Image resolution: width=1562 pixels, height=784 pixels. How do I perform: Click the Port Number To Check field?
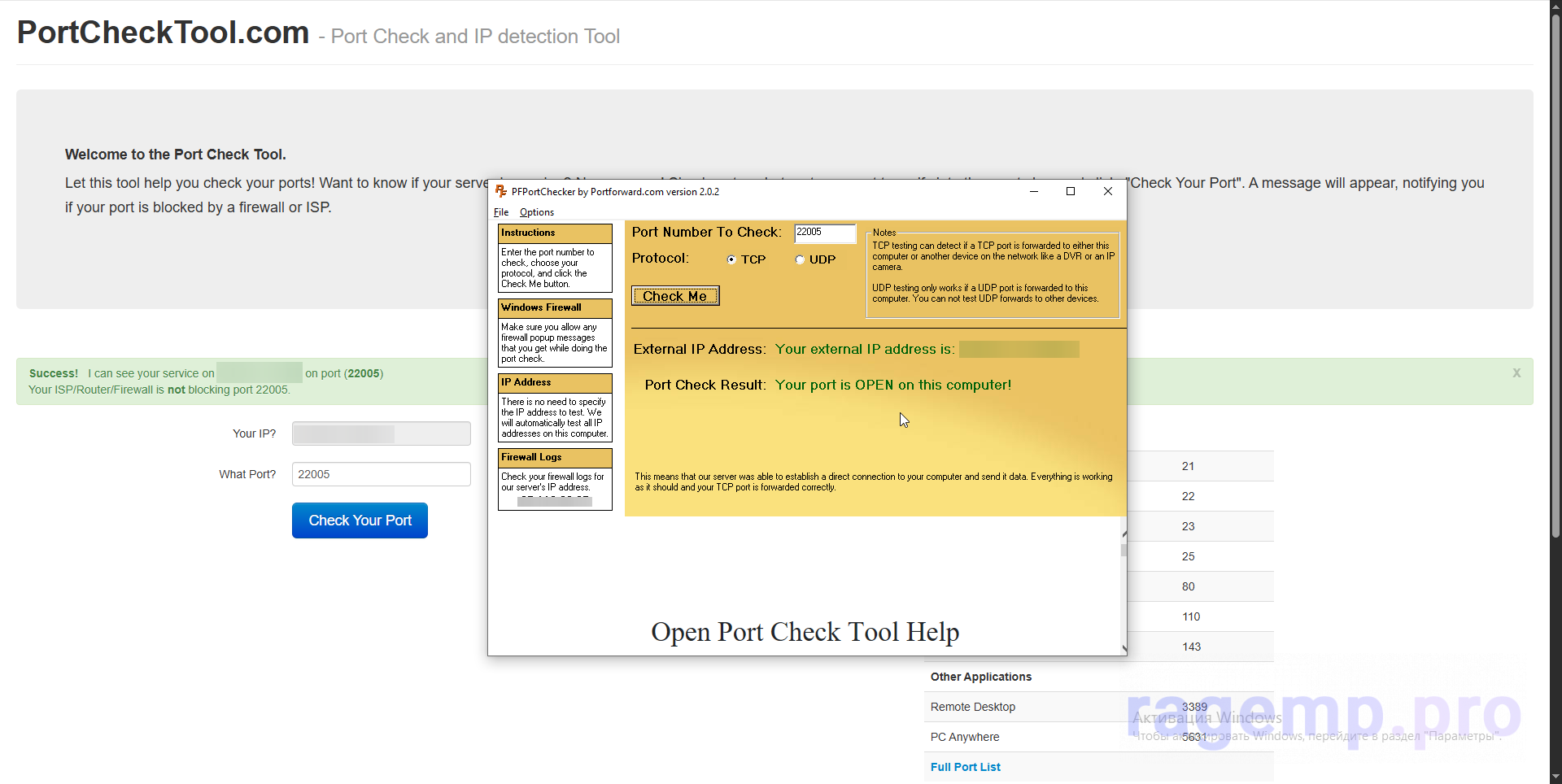(x=825, y=233)
